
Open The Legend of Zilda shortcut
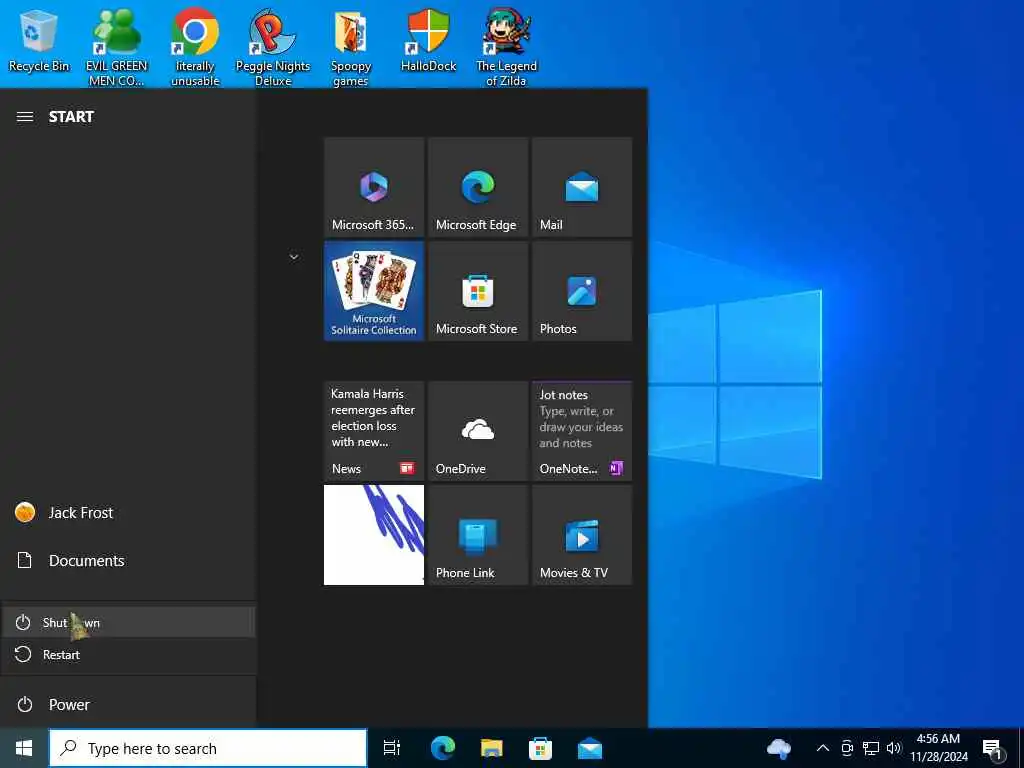[506, 48]
